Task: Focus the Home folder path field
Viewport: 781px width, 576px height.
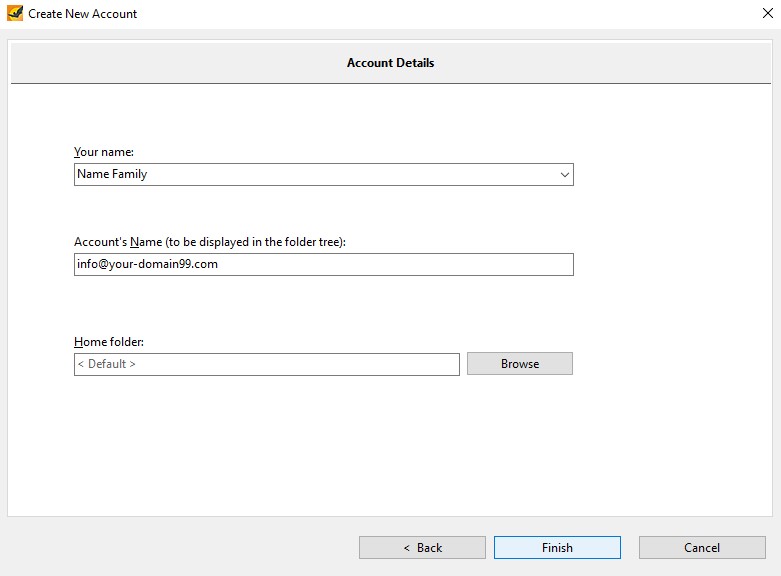Action: (x=266, y=364)
